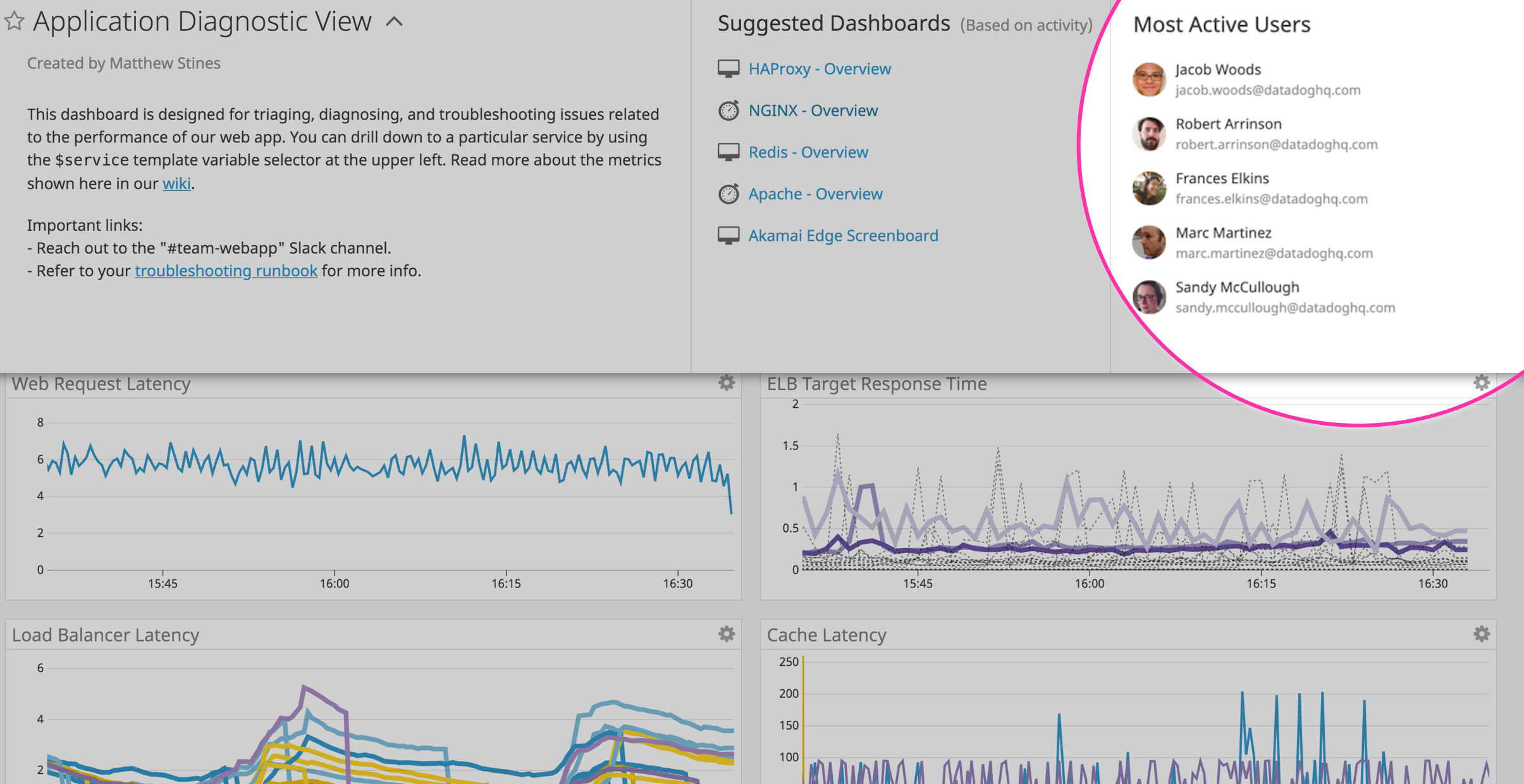Click Sandy McCullough profile photo
This screenshot has height=784, width=1524.
click(1148, 297)
